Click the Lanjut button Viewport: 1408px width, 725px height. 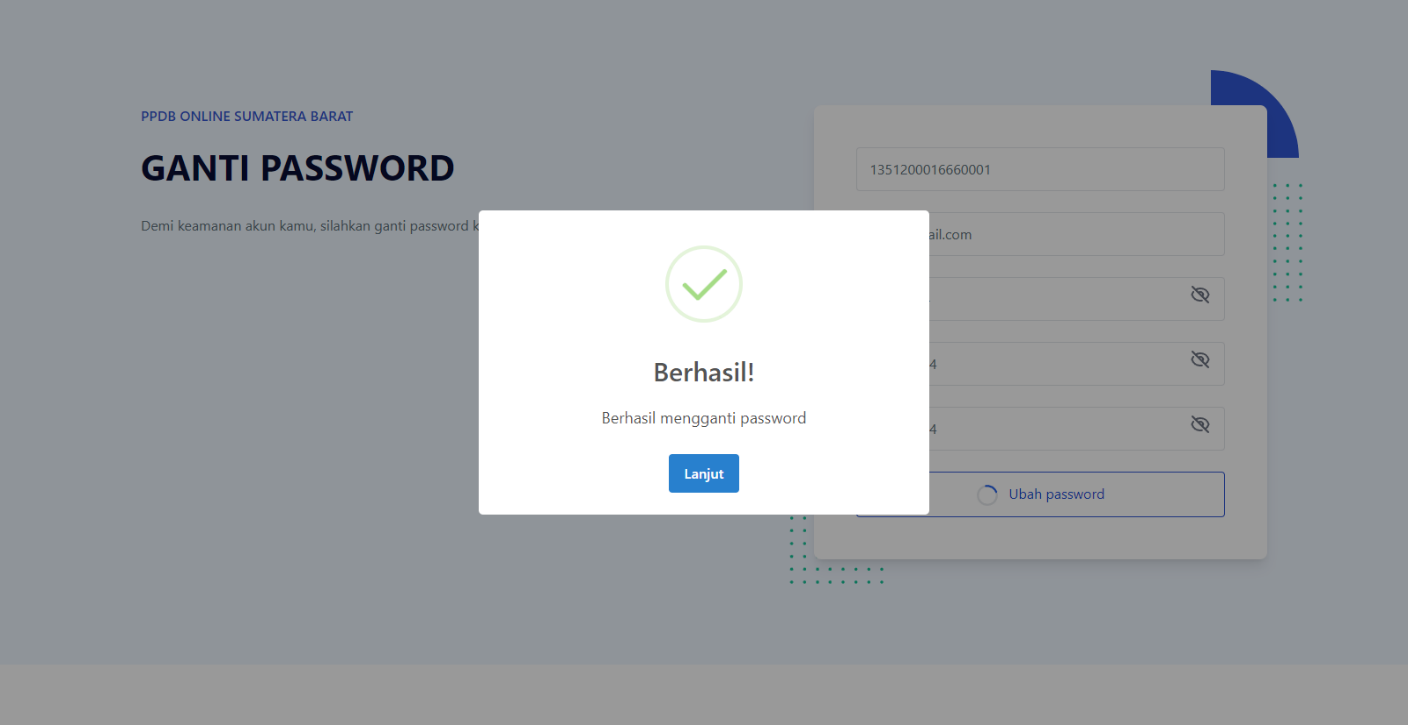coord(703,474)
